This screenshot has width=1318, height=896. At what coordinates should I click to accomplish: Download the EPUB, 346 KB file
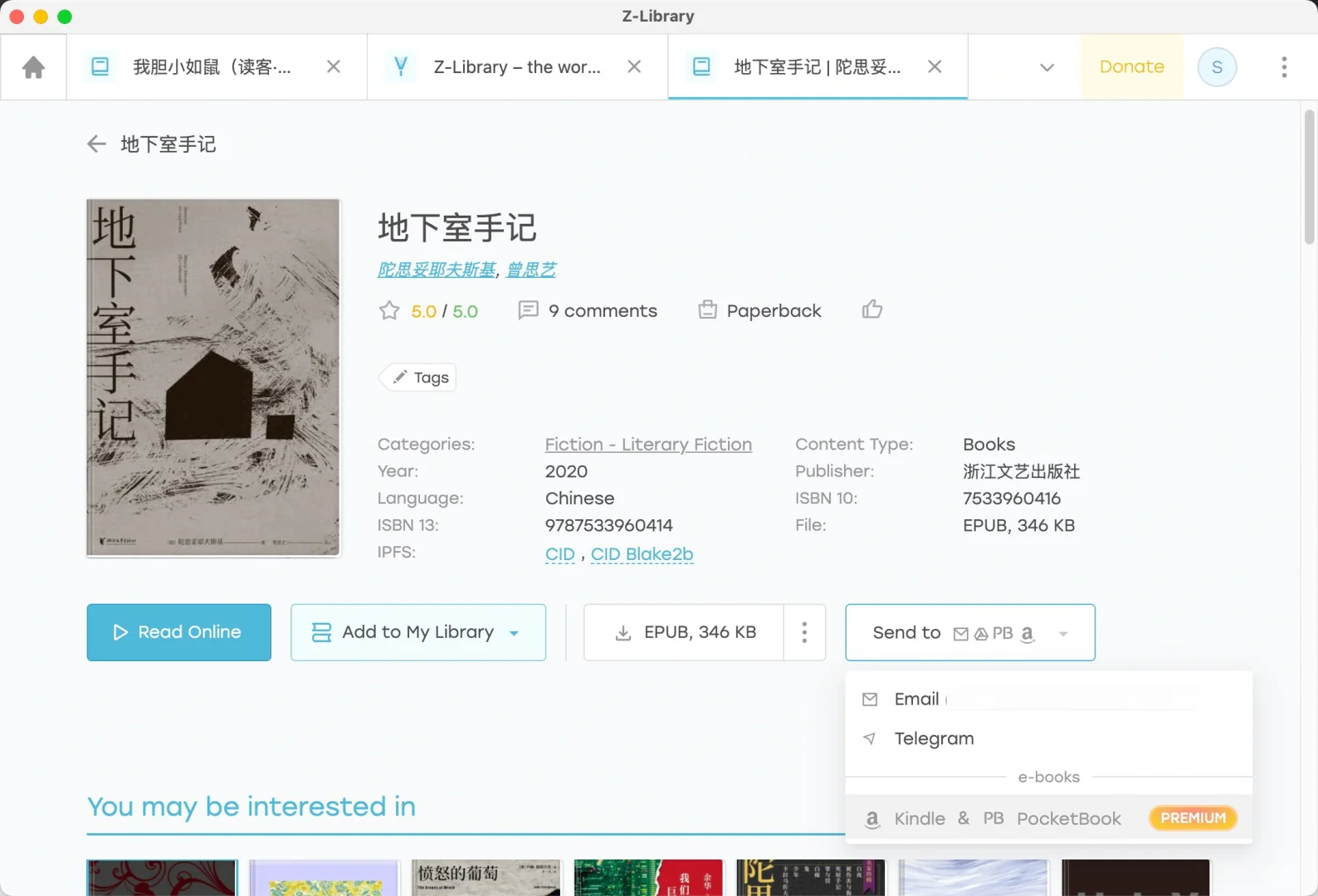(x=684, y=632)
